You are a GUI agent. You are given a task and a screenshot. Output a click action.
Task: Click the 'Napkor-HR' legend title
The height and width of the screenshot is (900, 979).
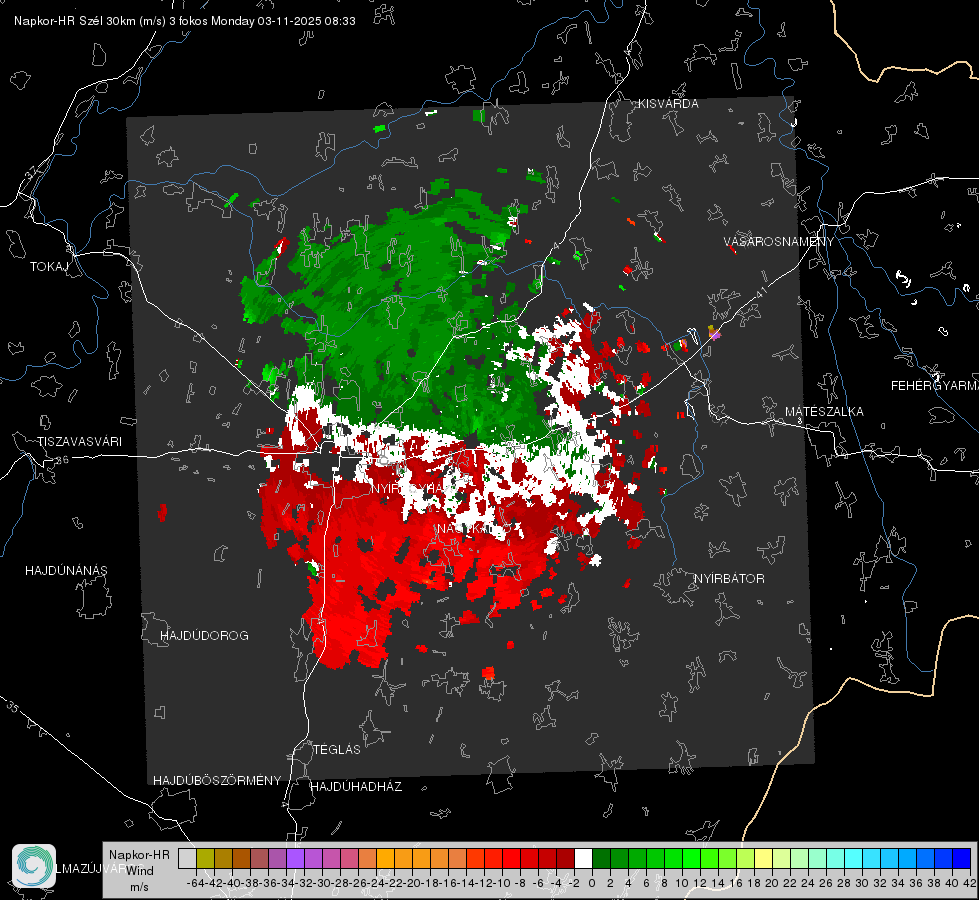(x=139, y=855)
